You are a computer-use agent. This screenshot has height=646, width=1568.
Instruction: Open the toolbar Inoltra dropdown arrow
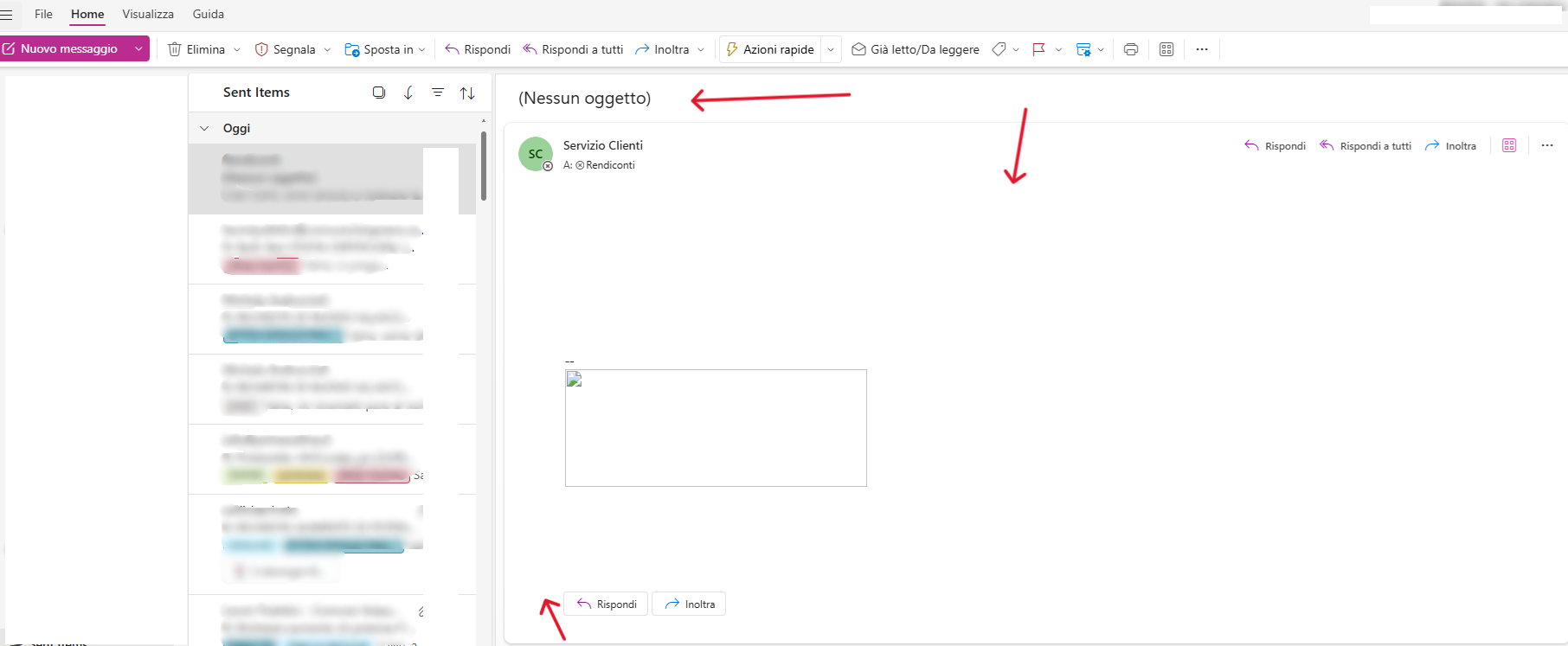[x=701, y=49]
